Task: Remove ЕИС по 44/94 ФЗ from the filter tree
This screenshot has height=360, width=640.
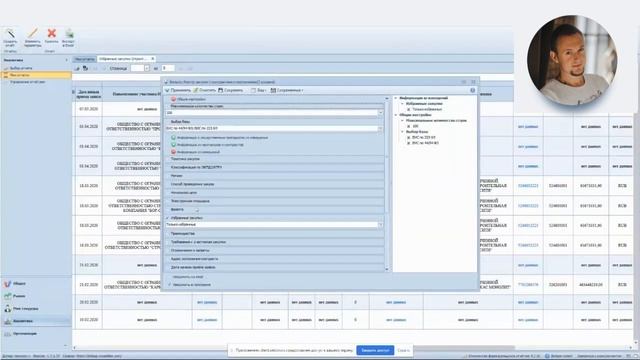Action: click(x=409, y=143)
